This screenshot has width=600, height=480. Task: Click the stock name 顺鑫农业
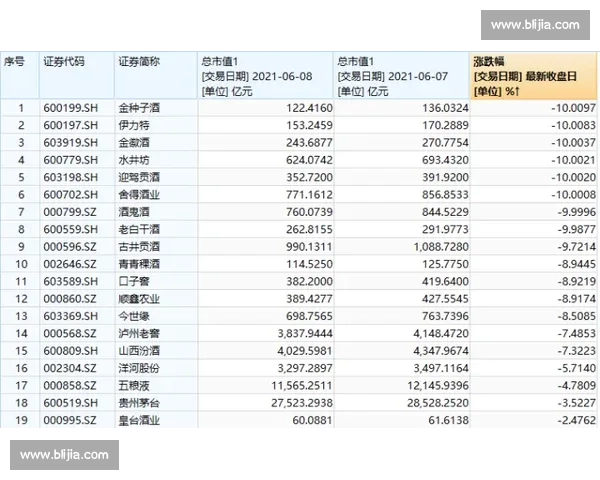click(x=139, y=299)
